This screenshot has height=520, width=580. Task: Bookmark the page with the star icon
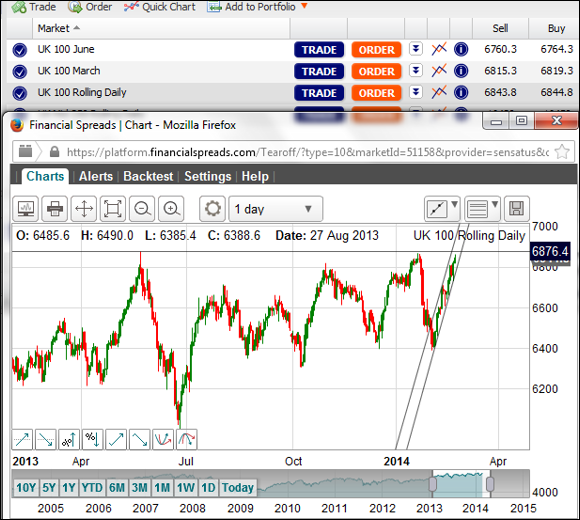562,152
